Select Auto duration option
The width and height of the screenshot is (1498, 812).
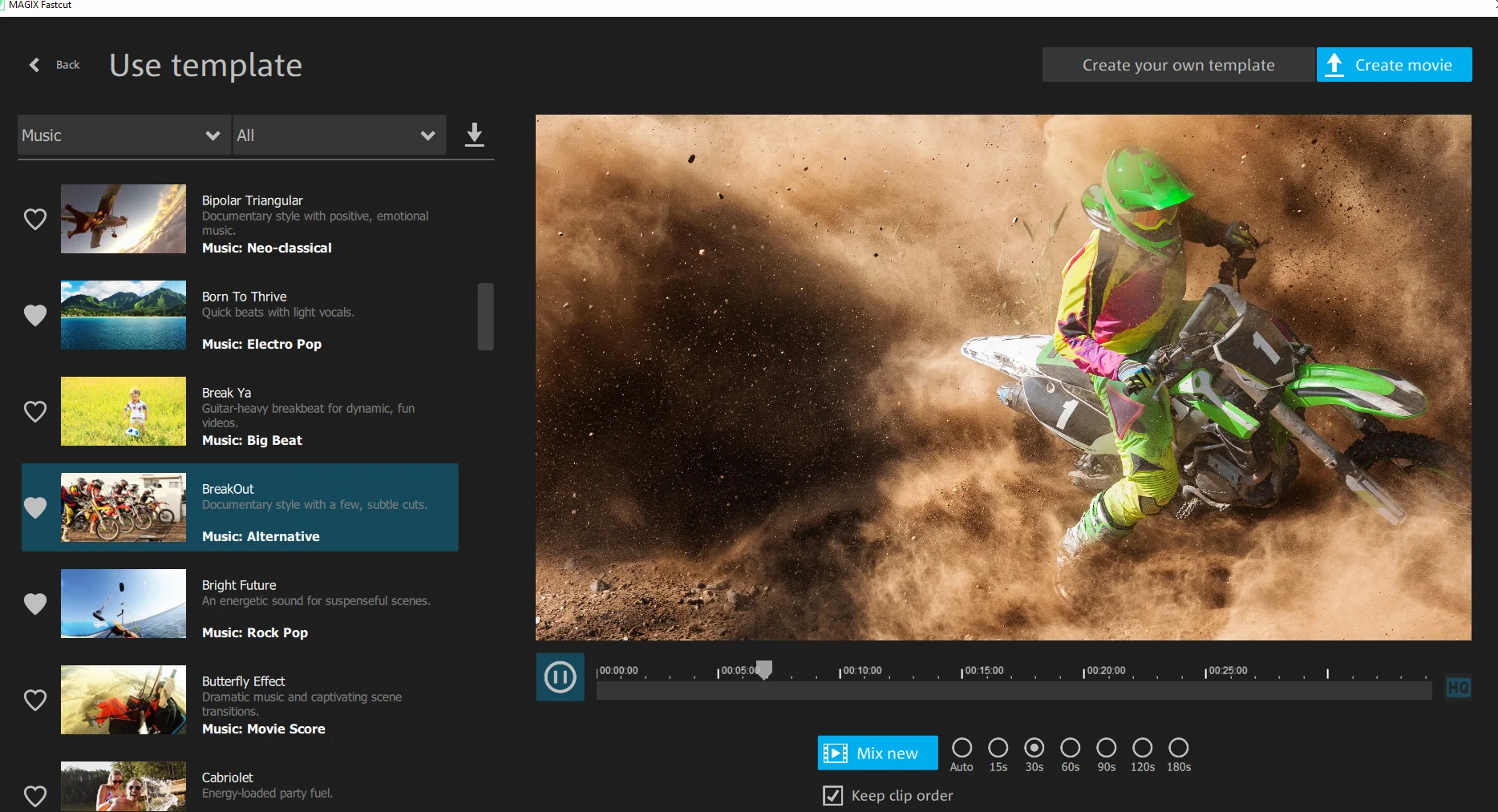click(x=962, y=748)
